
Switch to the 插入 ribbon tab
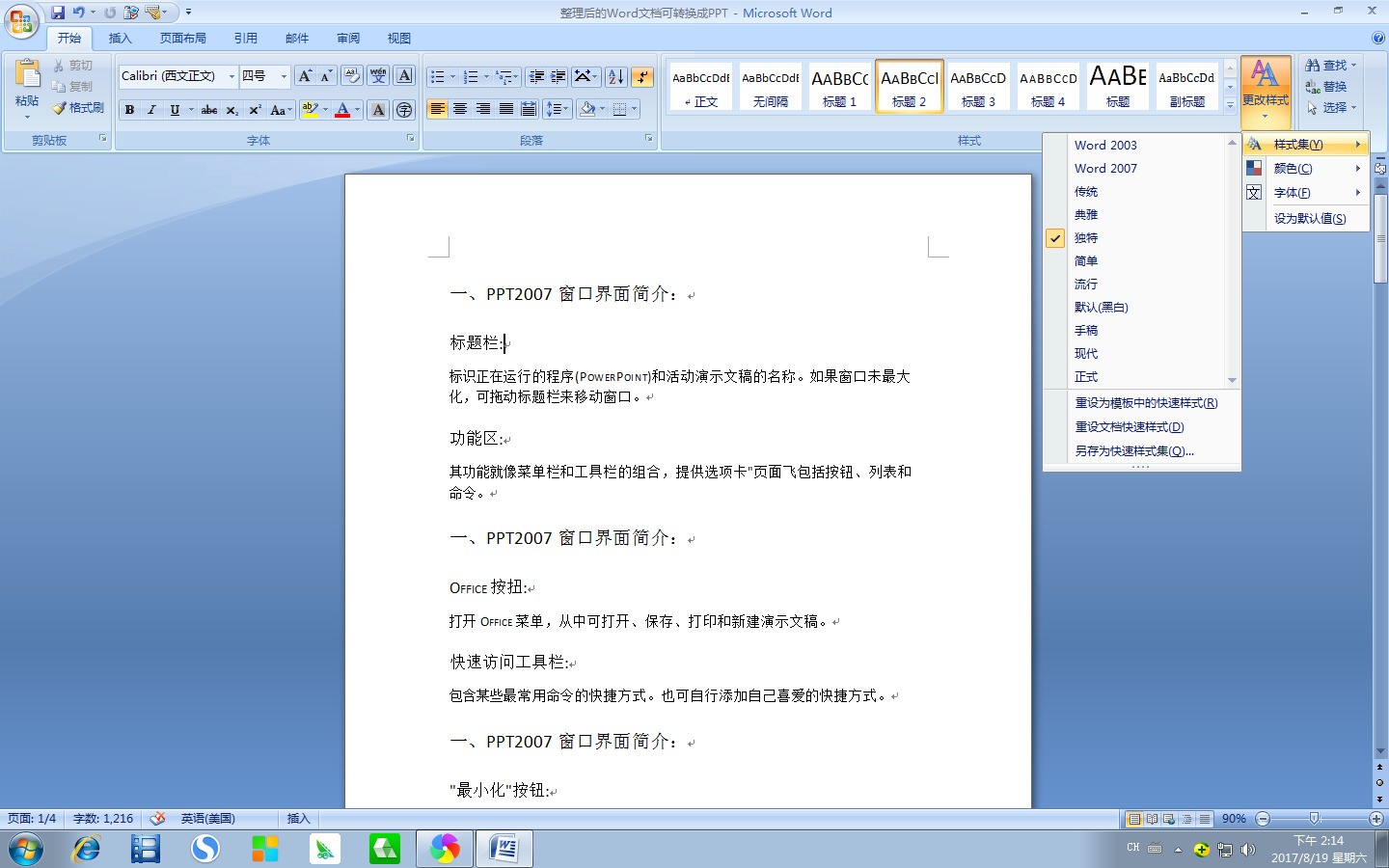point(120,38)
